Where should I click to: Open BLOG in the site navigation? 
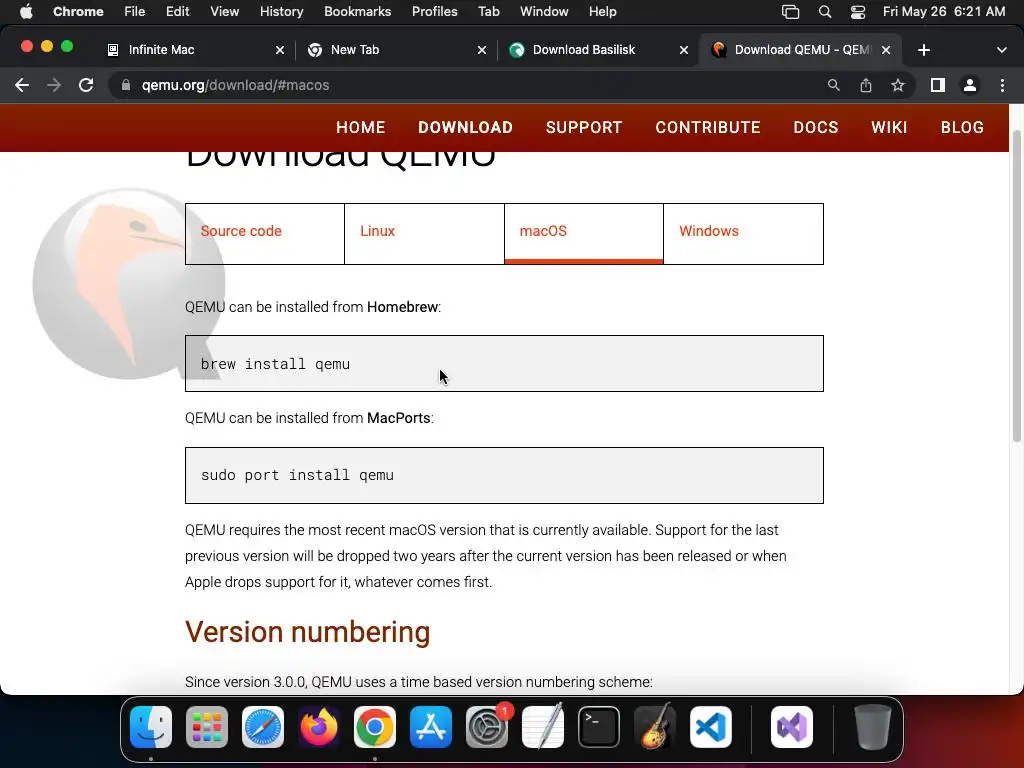coord(962,127)
